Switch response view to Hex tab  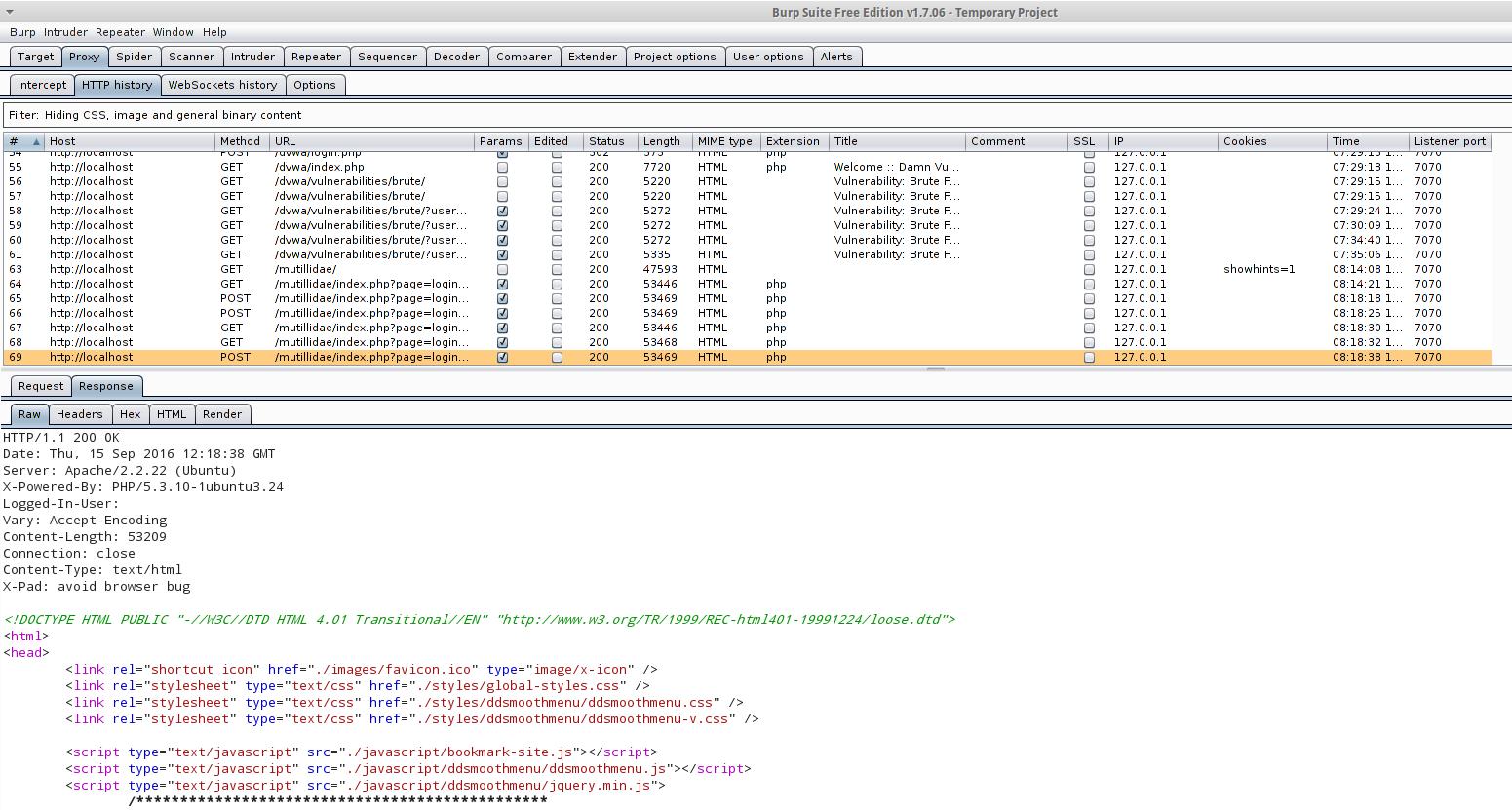[x=130, y=414]
